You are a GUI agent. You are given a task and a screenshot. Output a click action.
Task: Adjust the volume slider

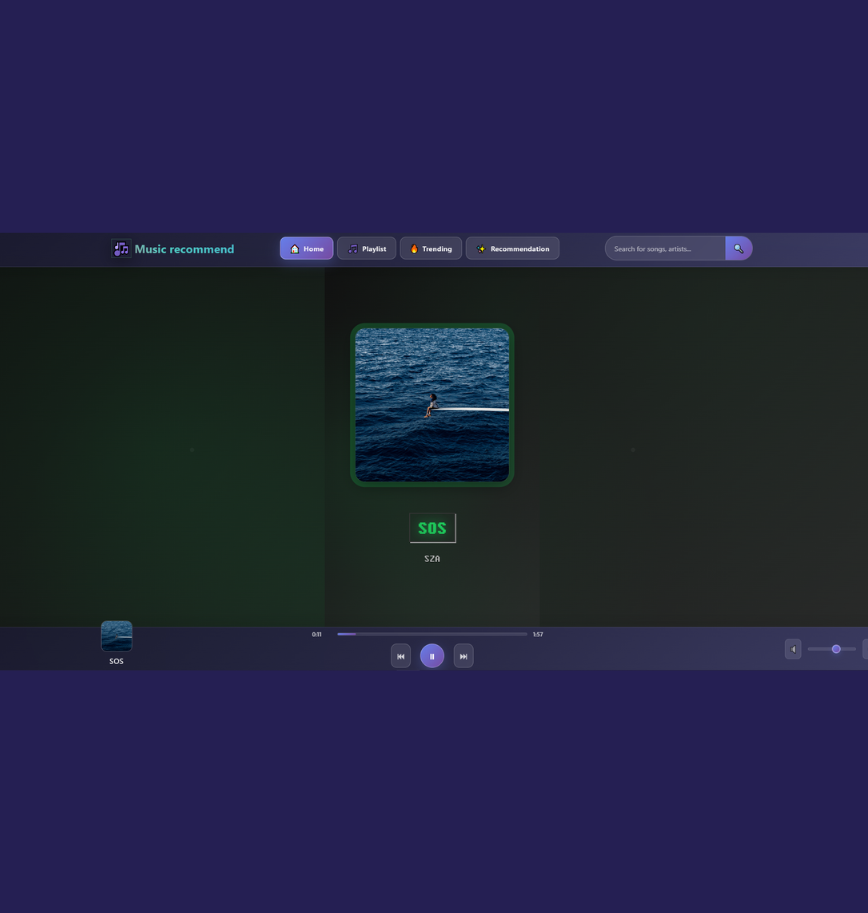point(832,649)
